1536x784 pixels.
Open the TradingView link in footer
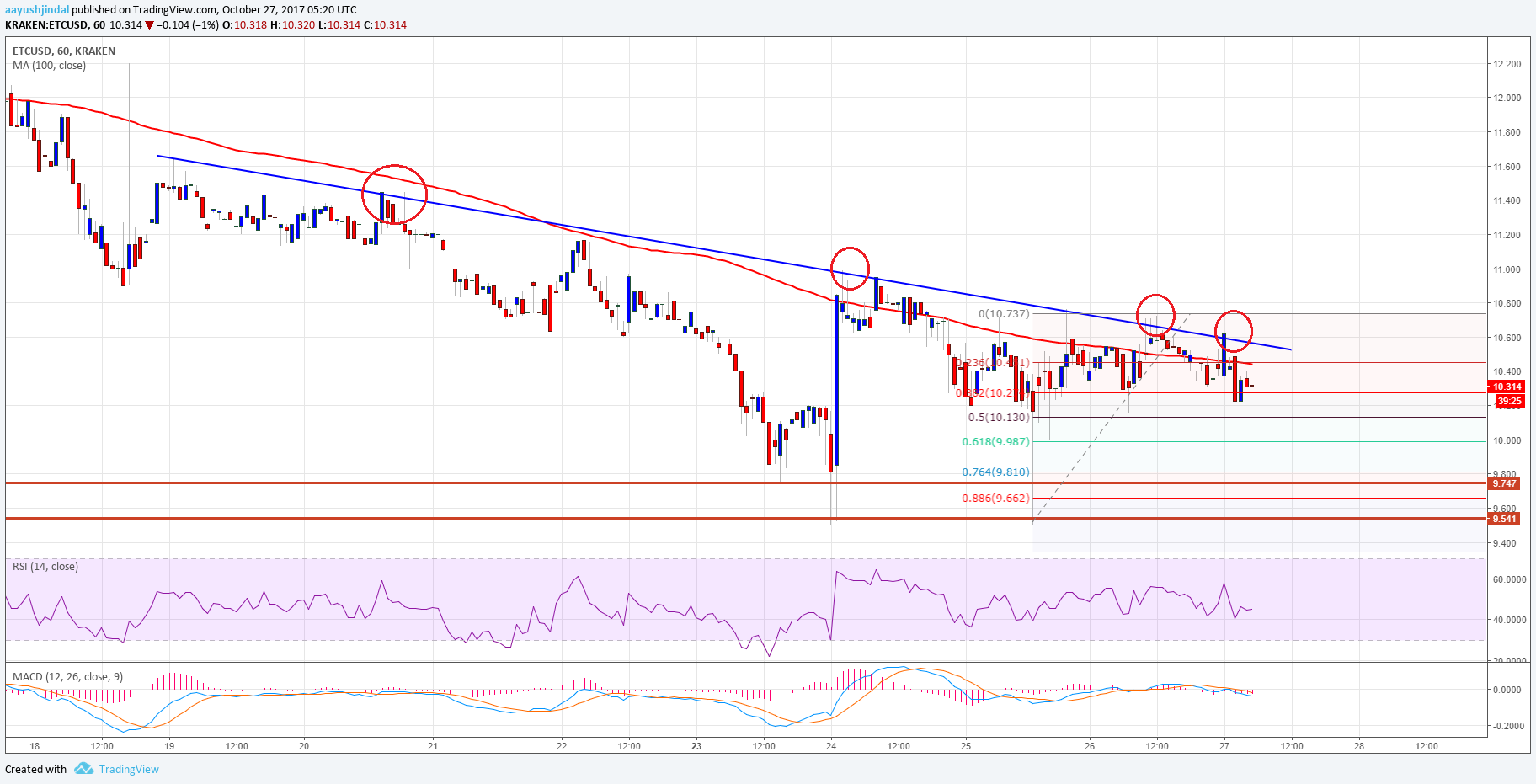(129, 769)
